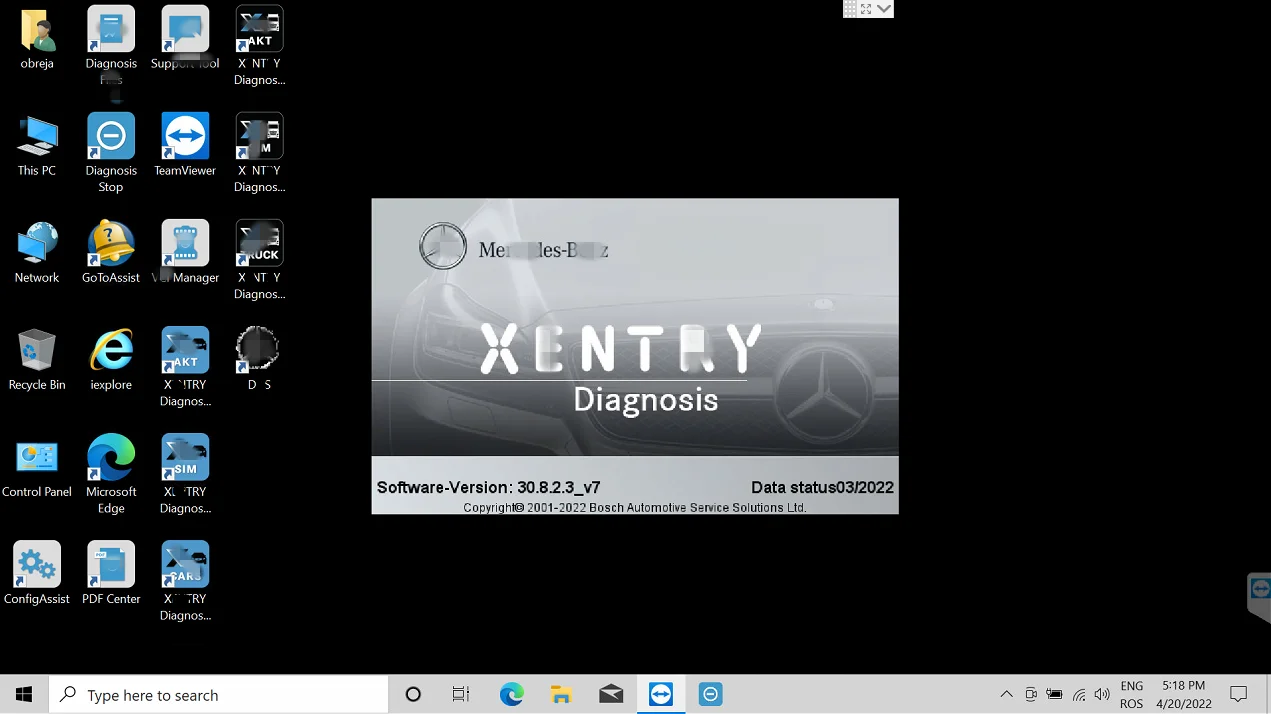The image size is (1271, 714).
Task: Click the Meet Now tray icon
Action: 1031,694
